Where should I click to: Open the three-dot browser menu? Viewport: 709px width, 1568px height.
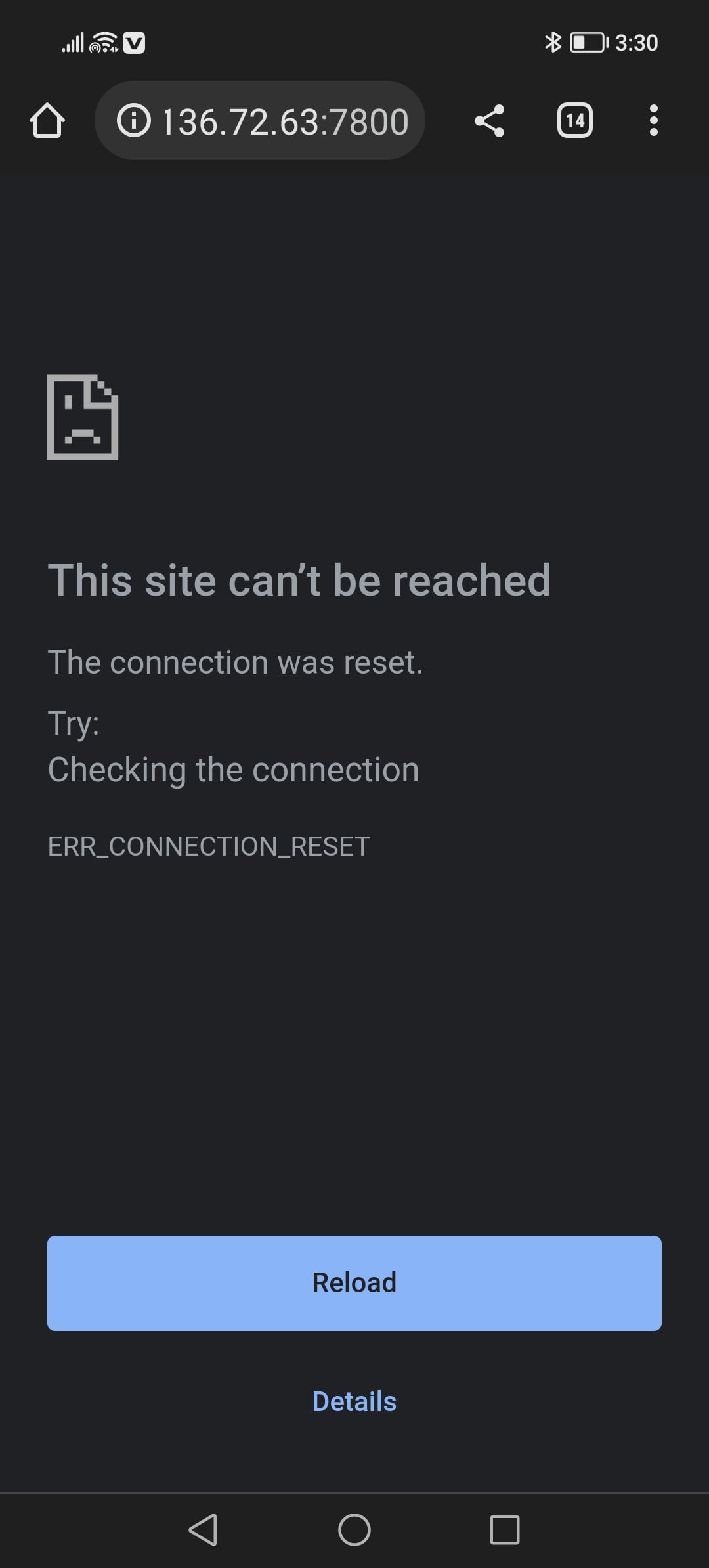coord(653,121)
